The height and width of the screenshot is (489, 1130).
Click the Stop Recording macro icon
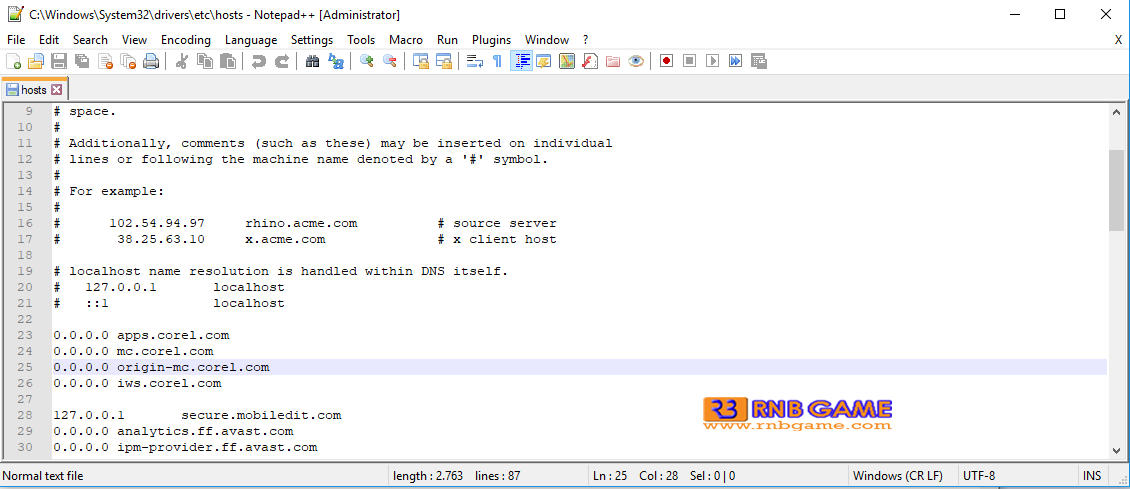click(690, 61)
